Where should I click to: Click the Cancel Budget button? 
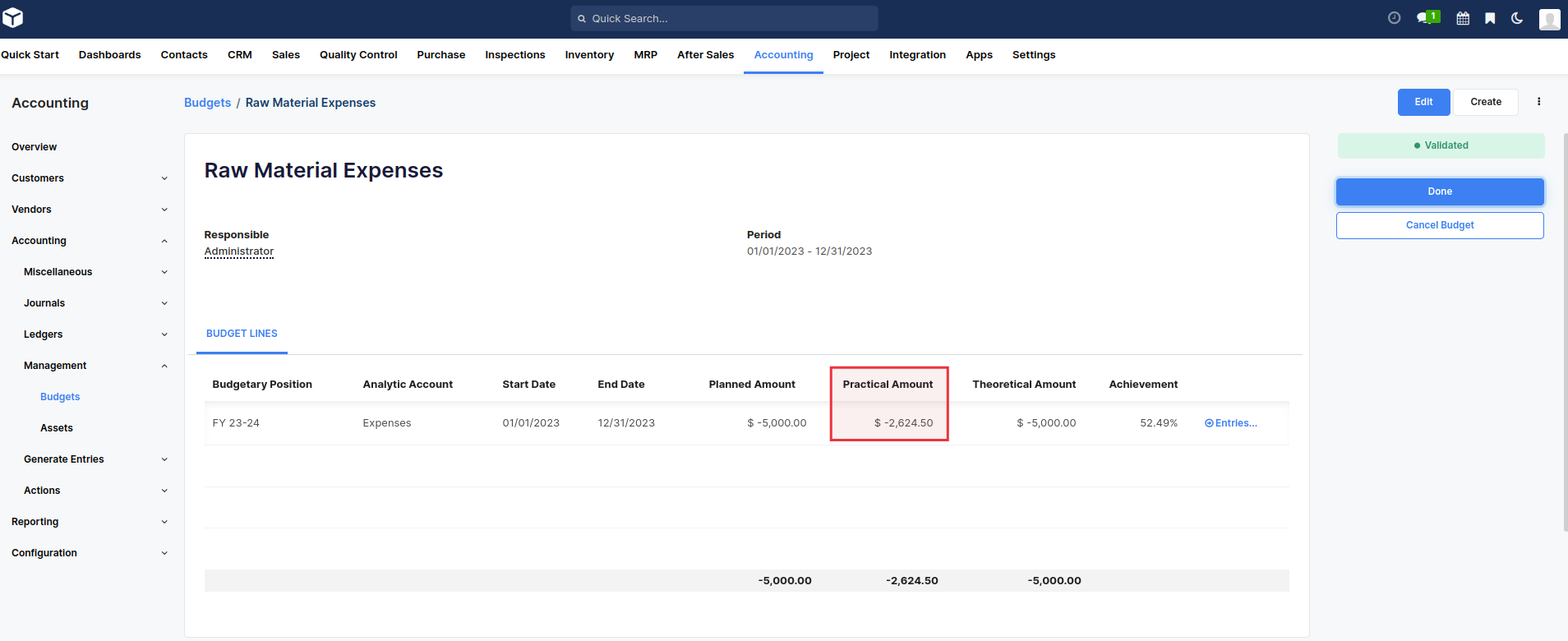[x=1439, y=225]
